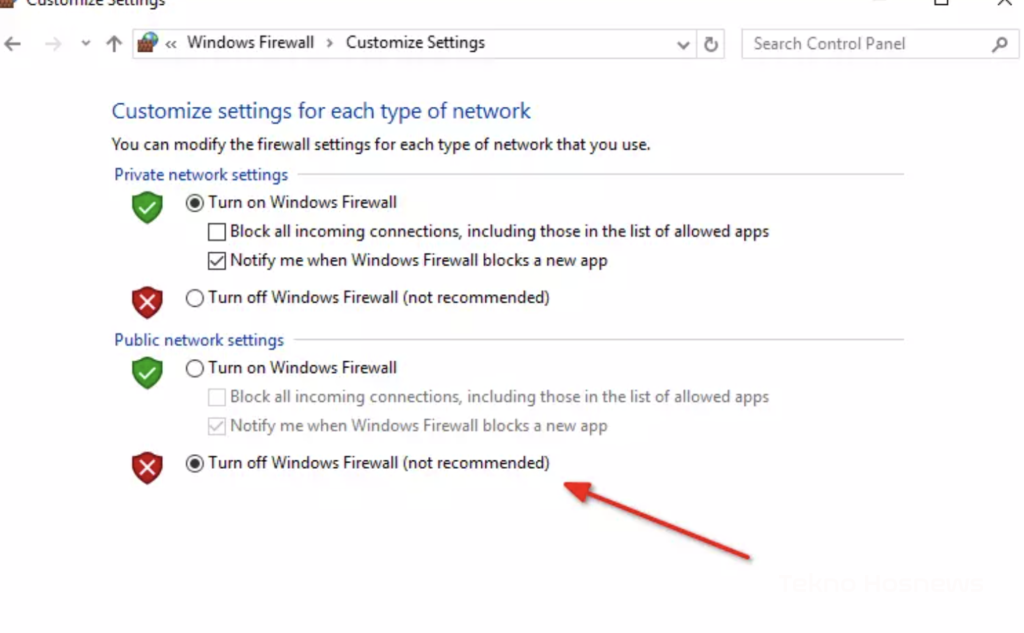Image resolution: width=1024 pixels, height=633 pixels.
Task: Click the search magnifier icon
Action: tap(999, 44)
